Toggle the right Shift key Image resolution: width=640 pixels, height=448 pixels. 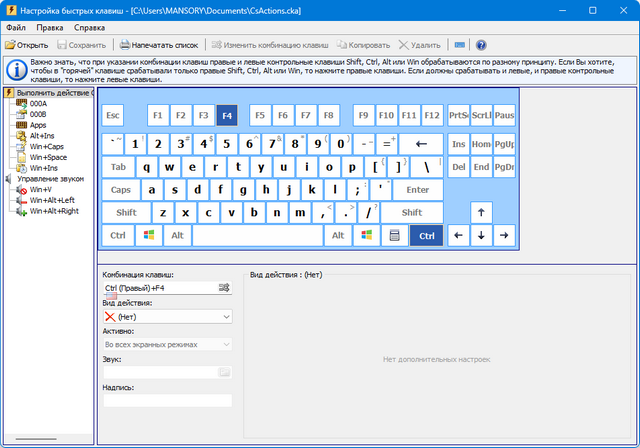(412, 213)
